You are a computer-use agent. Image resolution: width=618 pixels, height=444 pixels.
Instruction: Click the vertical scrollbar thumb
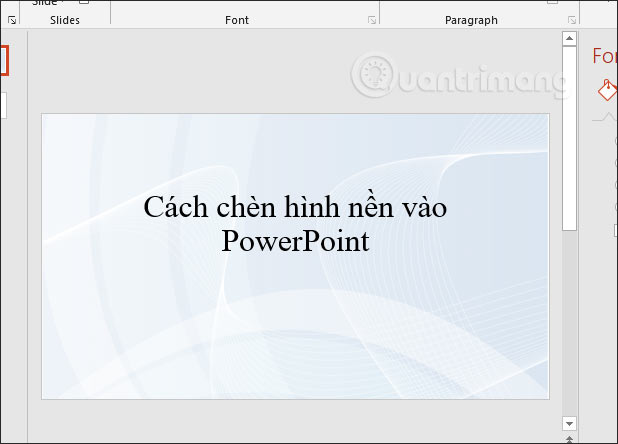569,138
